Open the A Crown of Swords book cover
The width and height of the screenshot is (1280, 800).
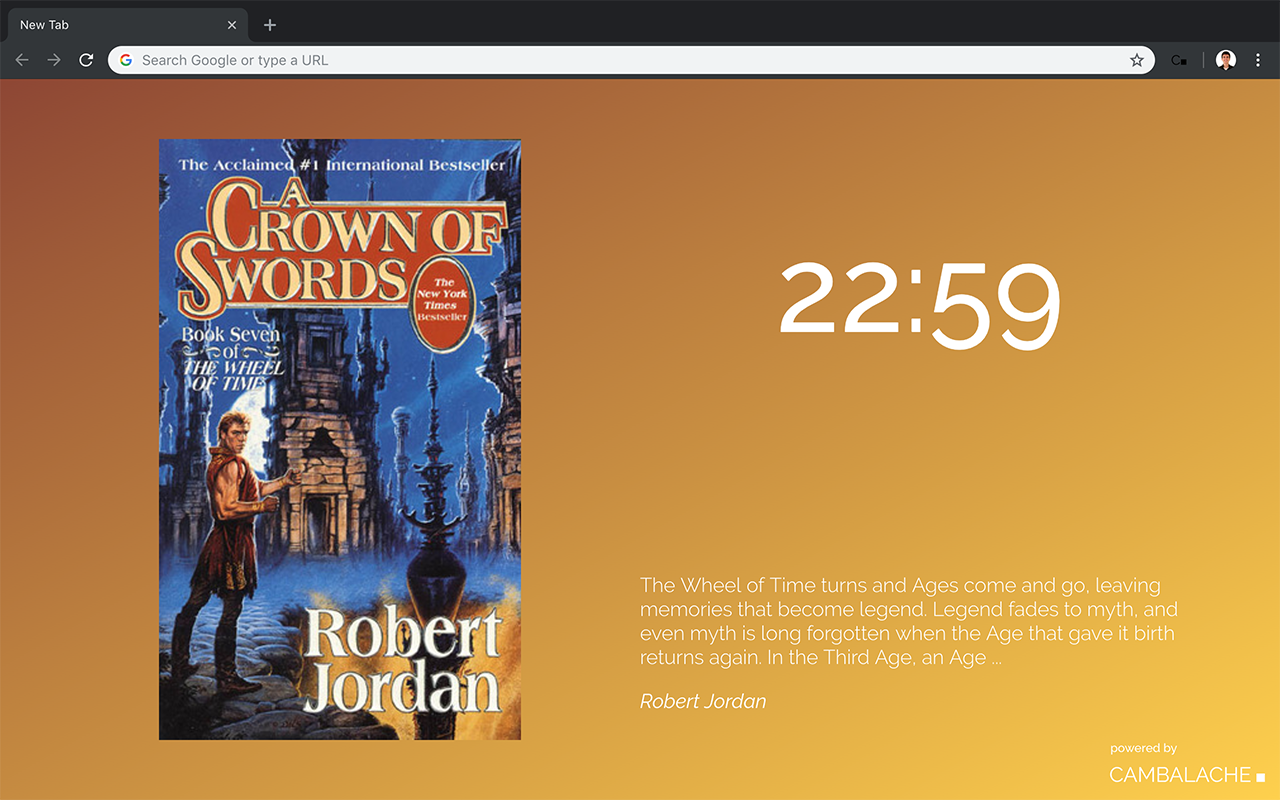340,439
